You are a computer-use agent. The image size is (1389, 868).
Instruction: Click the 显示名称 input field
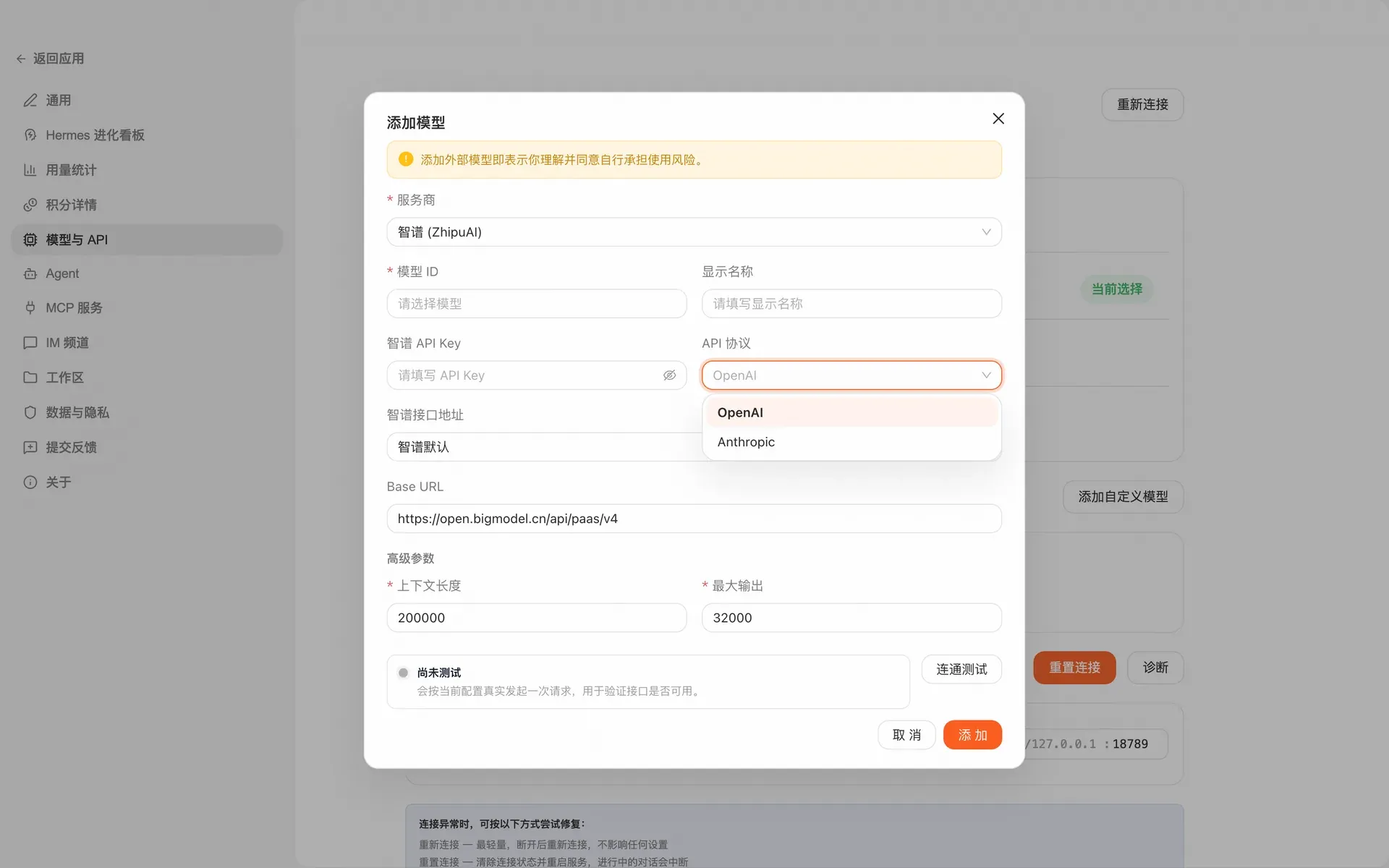[851, 304]
